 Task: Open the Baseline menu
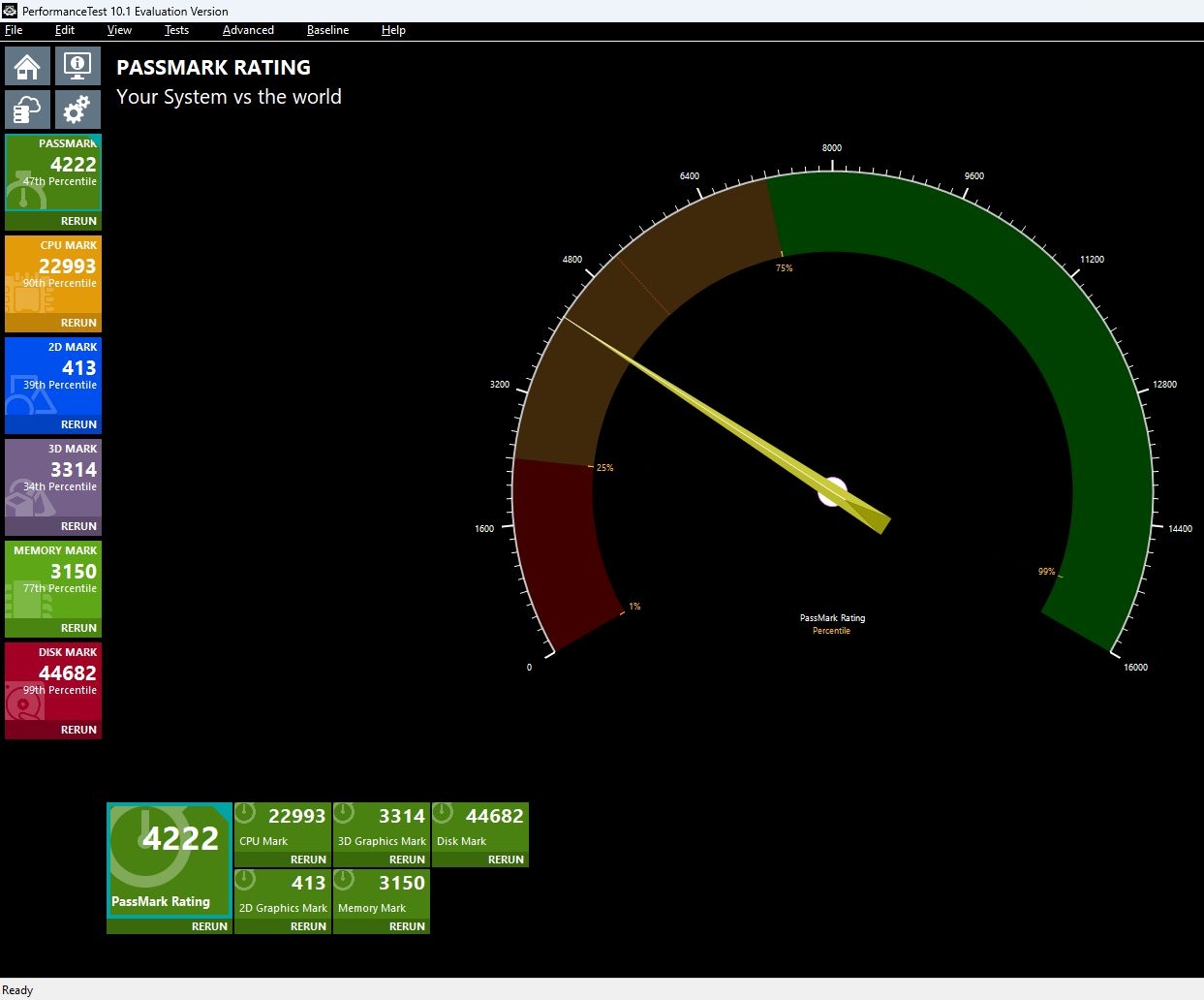click(x=327, y=30)
